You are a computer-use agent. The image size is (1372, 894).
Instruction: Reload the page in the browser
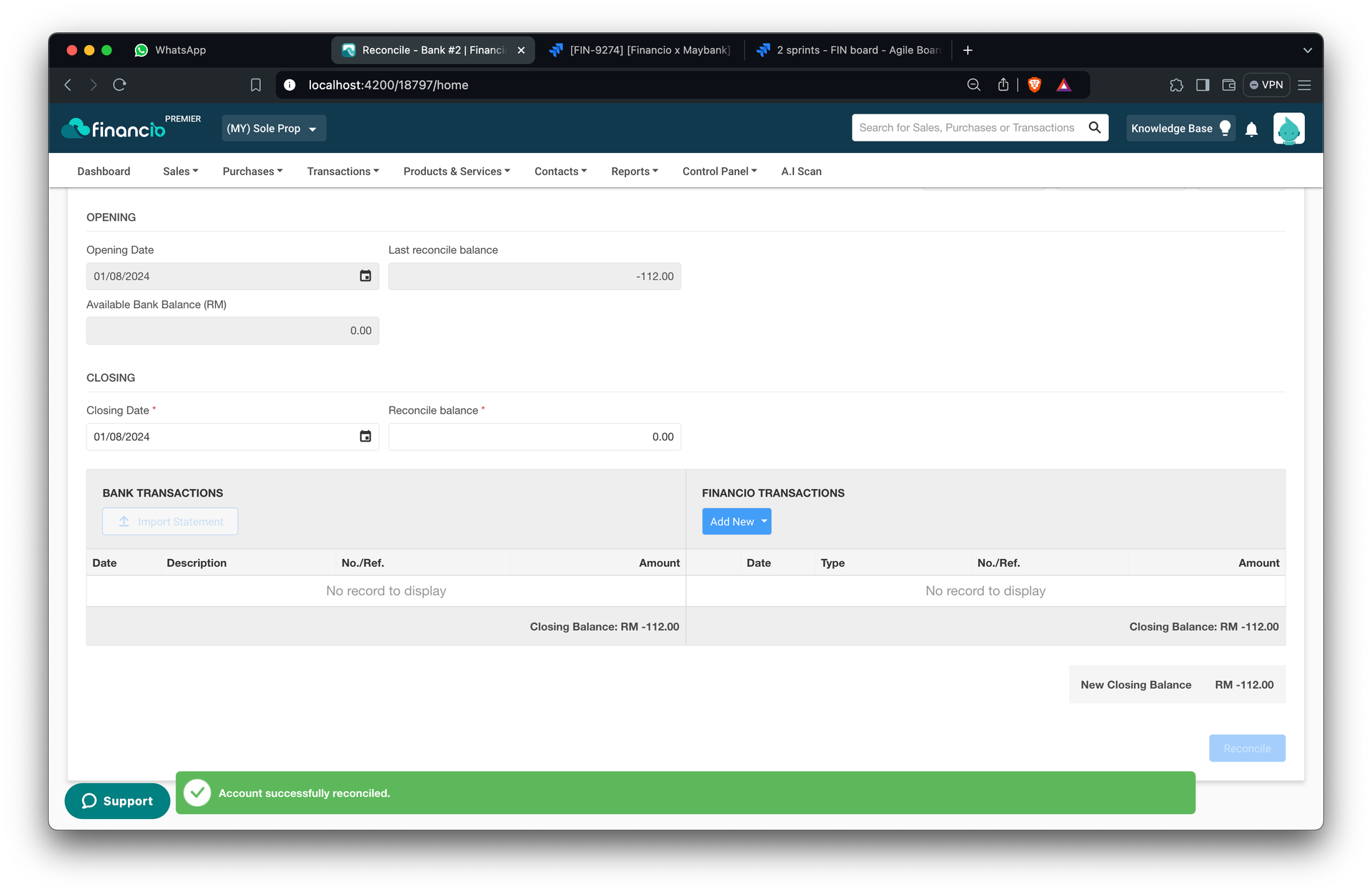(119, 85)
